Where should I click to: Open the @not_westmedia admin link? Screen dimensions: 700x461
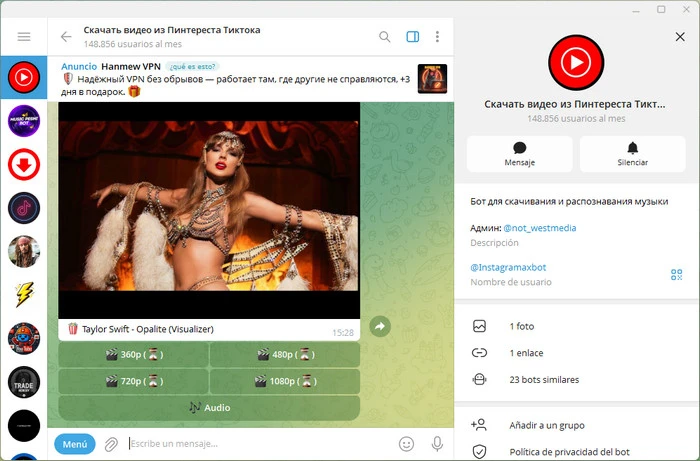[539, 228]
